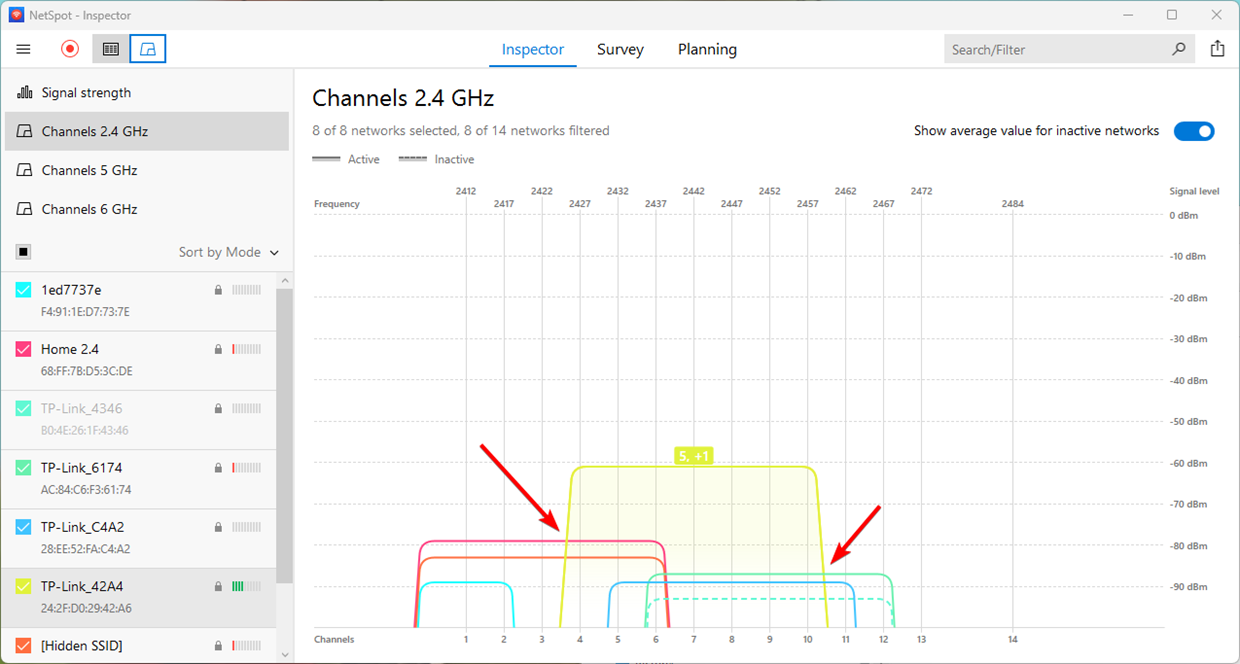Click the Channels 5 GHz sidebar icon

(x=23, y=170)
